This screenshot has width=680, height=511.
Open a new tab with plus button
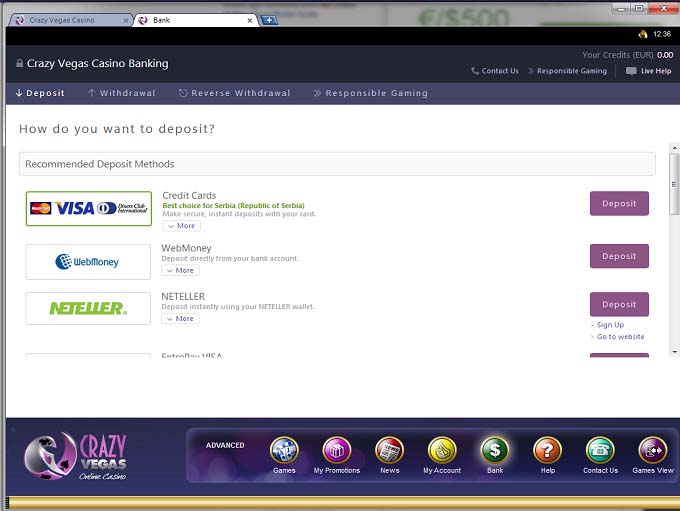[269, 20]
